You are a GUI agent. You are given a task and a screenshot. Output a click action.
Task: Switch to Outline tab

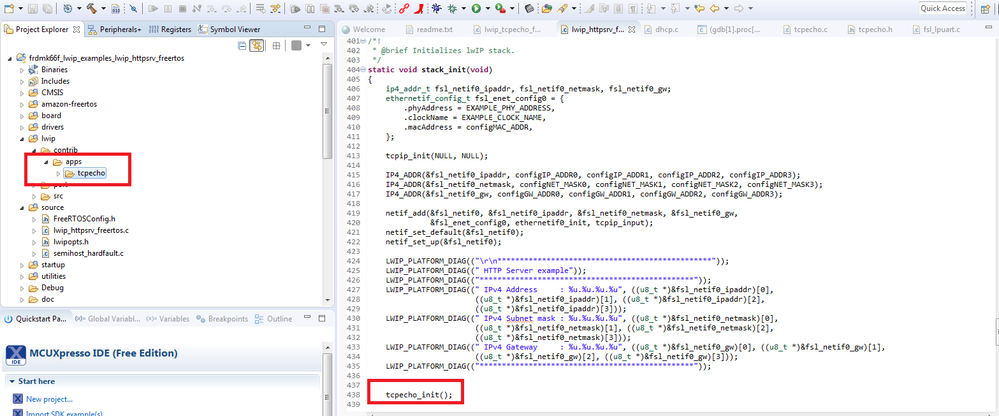tap(273, 319)
